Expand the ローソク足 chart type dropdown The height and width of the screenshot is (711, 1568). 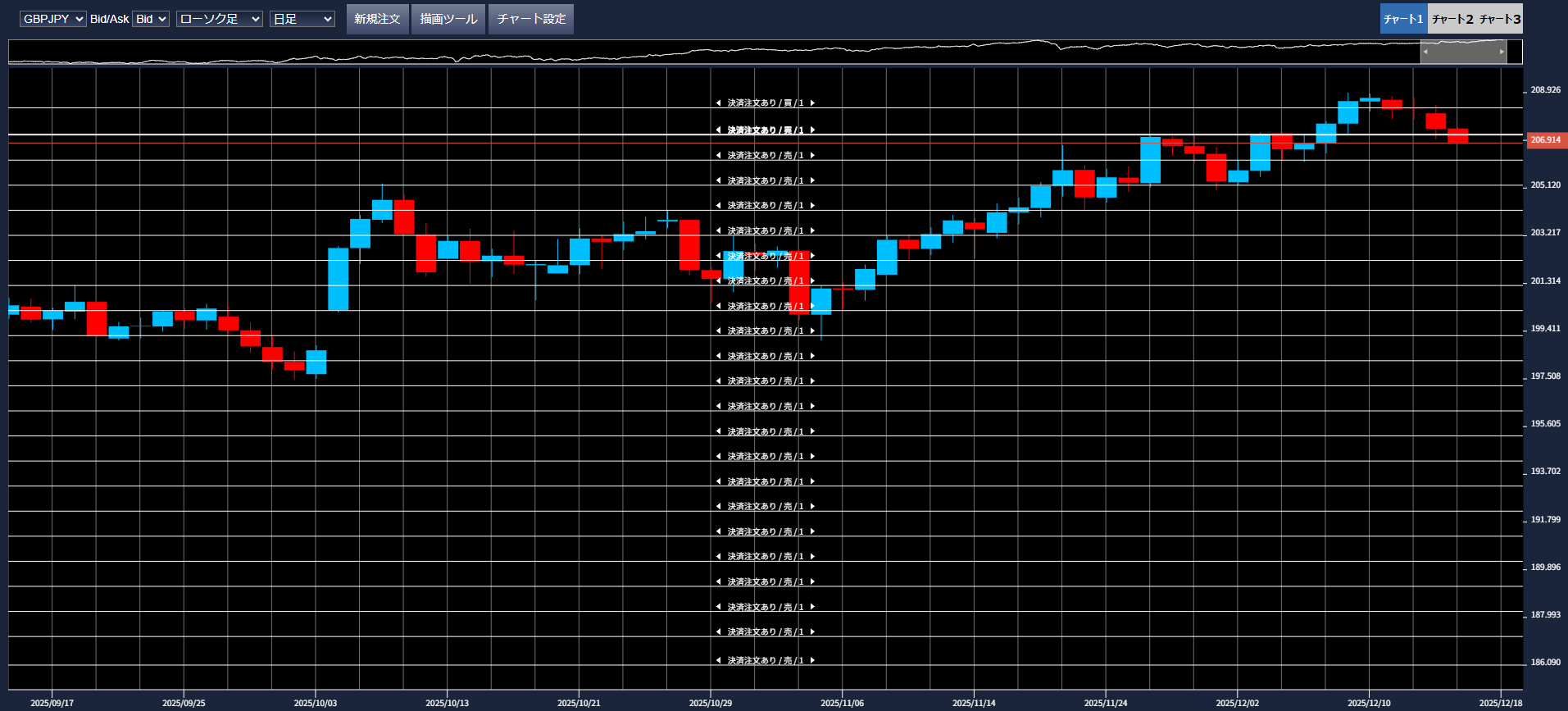point(219,19)
